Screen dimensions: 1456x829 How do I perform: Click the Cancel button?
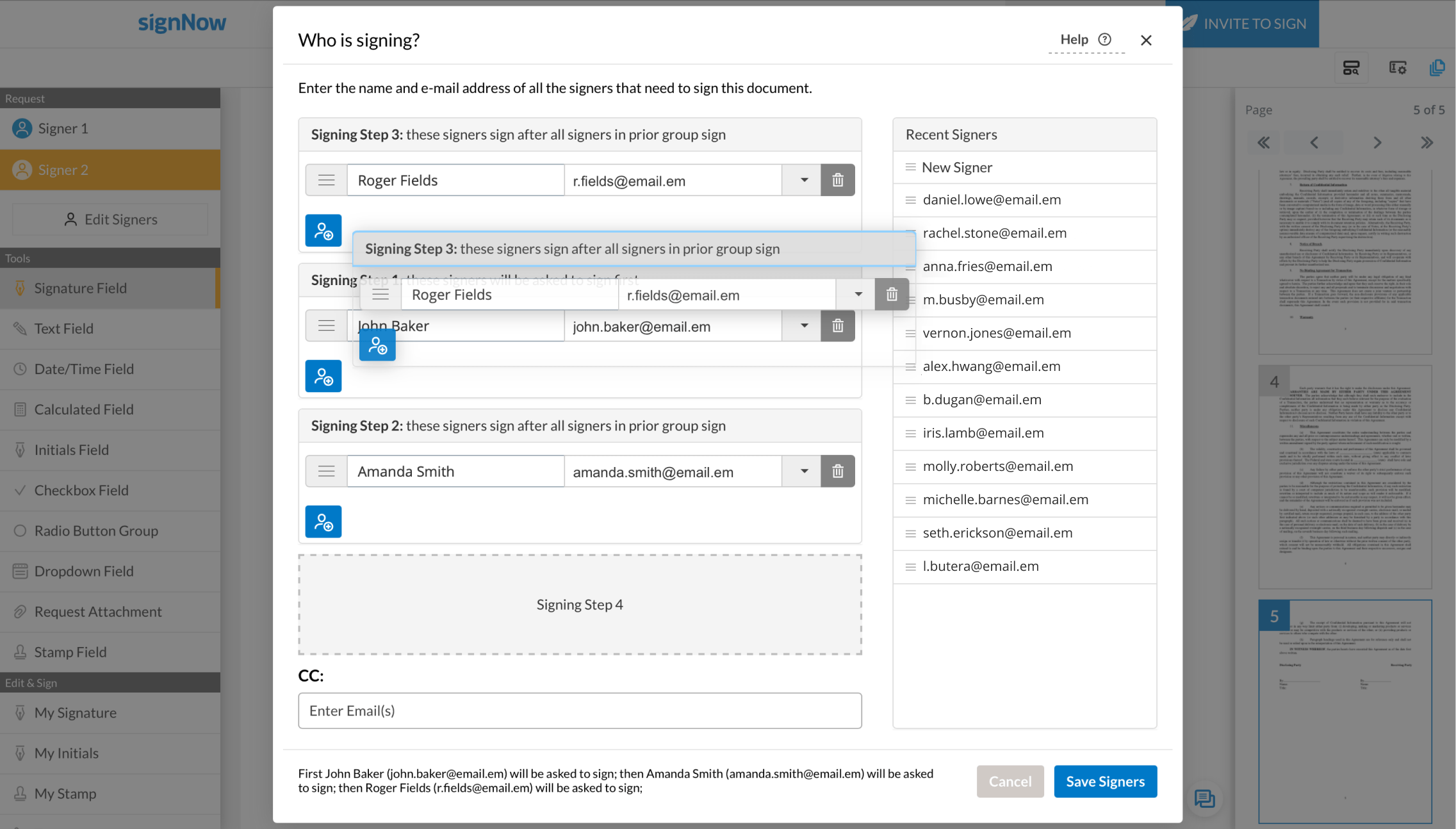pyautogui.click(x=1010, y=782)
